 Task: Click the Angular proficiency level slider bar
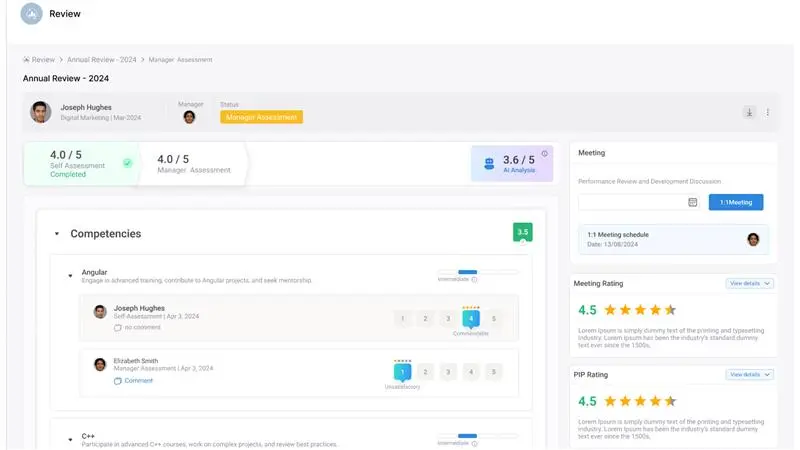click(x=478, y=271)
